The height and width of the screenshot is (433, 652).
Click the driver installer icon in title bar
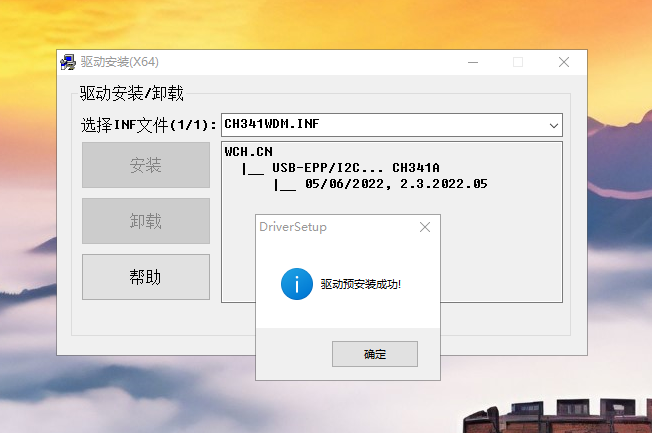coord(68,62)
